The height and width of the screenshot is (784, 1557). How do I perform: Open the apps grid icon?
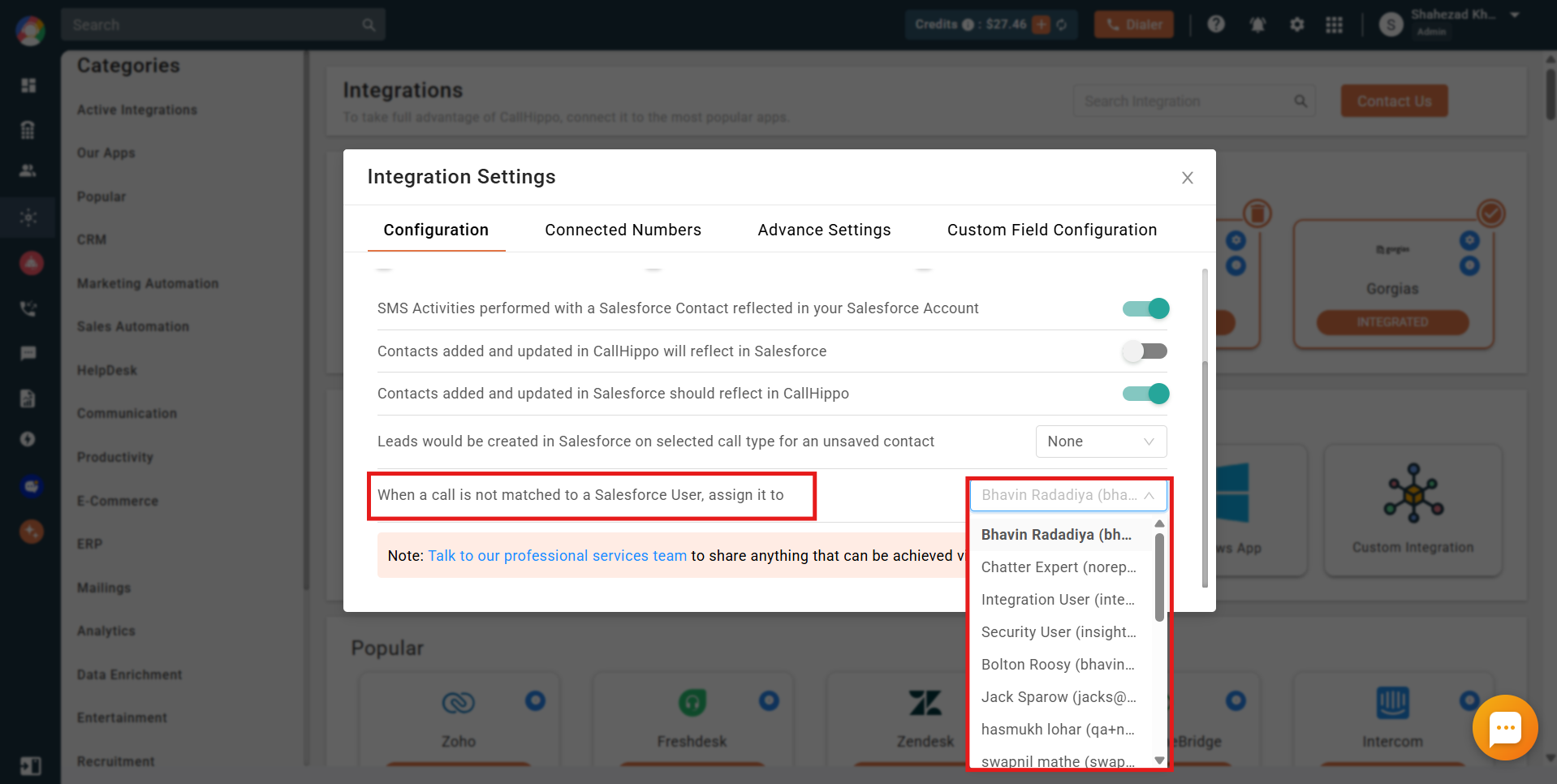[x=1334, y=24]
